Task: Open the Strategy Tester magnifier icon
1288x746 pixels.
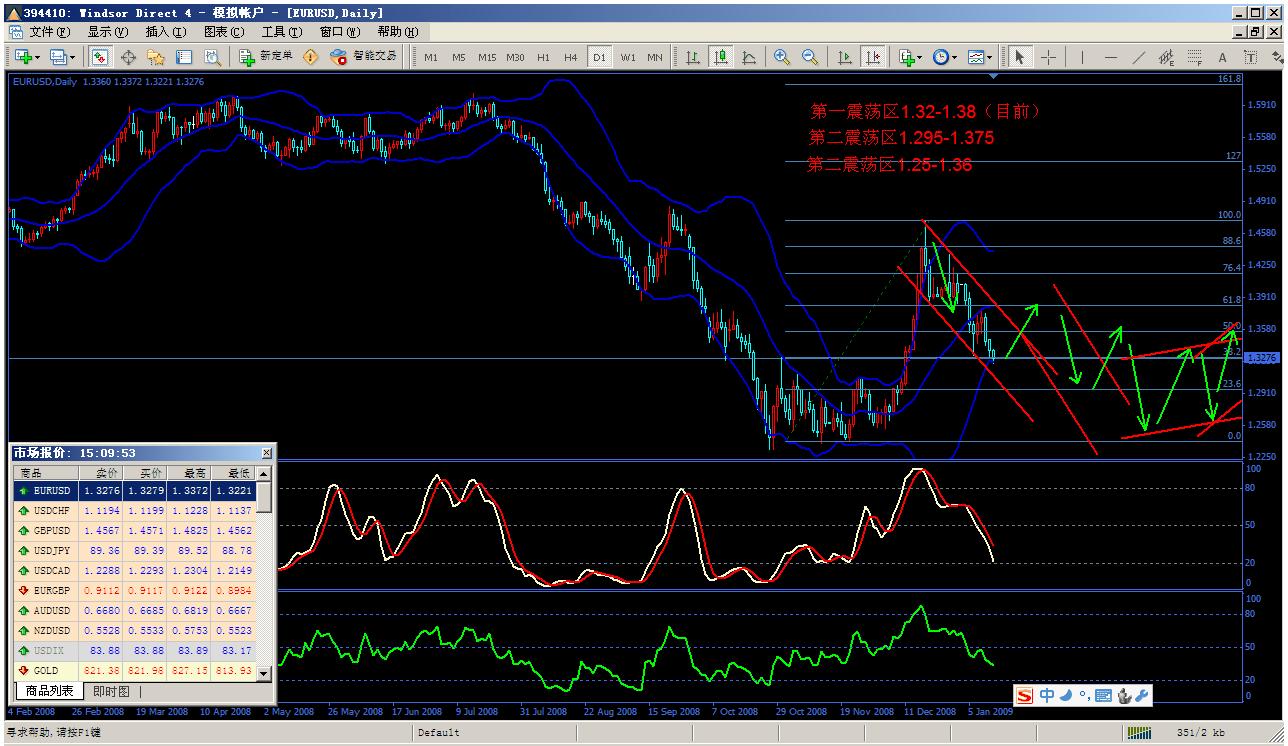Action: pyautogui.click(x=212, y=57)
